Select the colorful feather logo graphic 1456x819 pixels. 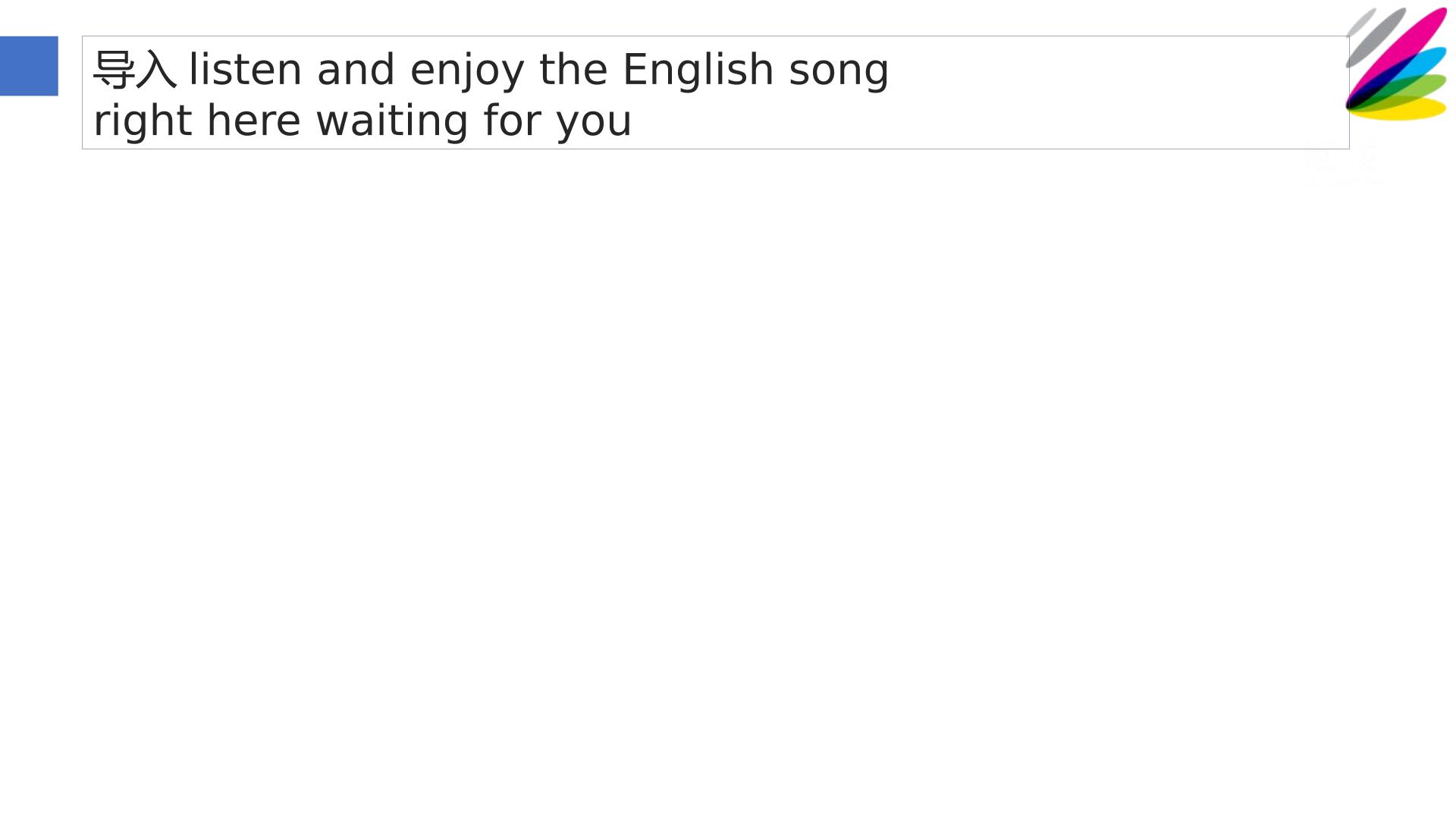tap(1396, 64)
